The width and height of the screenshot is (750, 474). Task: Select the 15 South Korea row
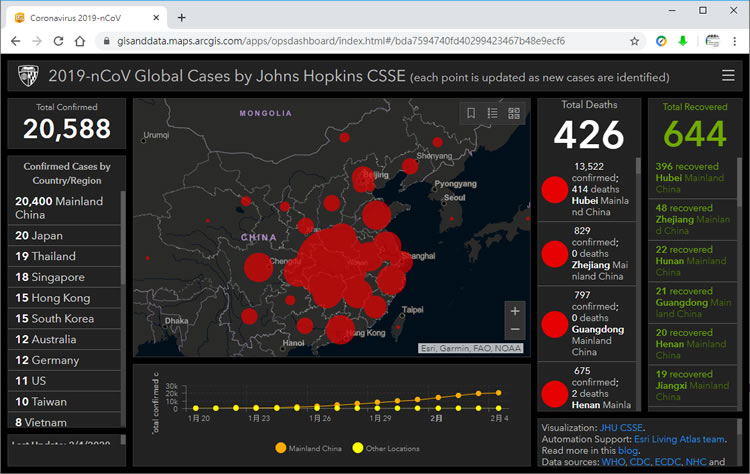tap(64, 318)
